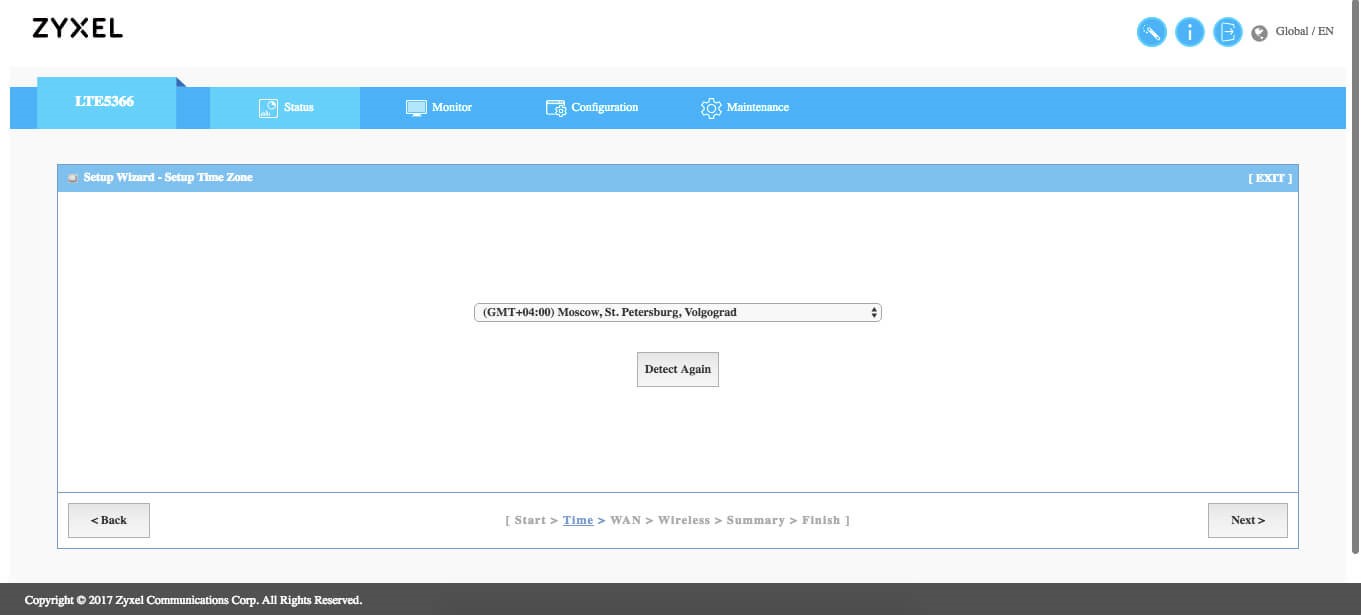Open the Configuration menu tab
The width and height of the screenshot is (1361, 615).
pos(591,108)
